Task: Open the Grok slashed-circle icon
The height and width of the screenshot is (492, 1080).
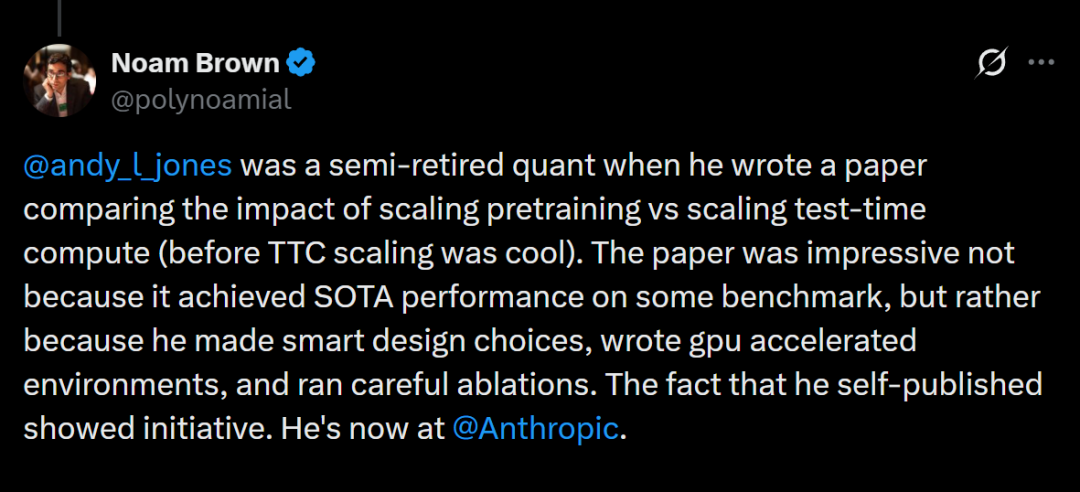Action: [991, 64]
